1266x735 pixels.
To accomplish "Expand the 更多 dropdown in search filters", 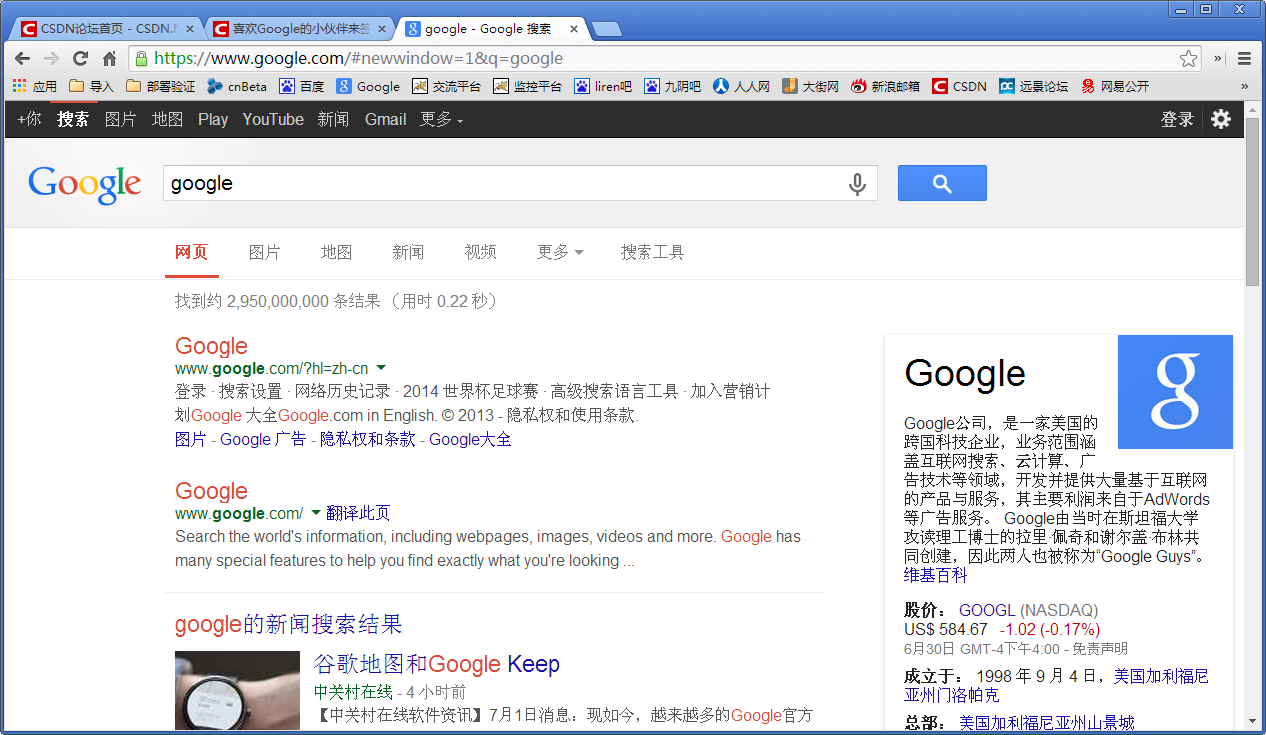I will (559, 252).
